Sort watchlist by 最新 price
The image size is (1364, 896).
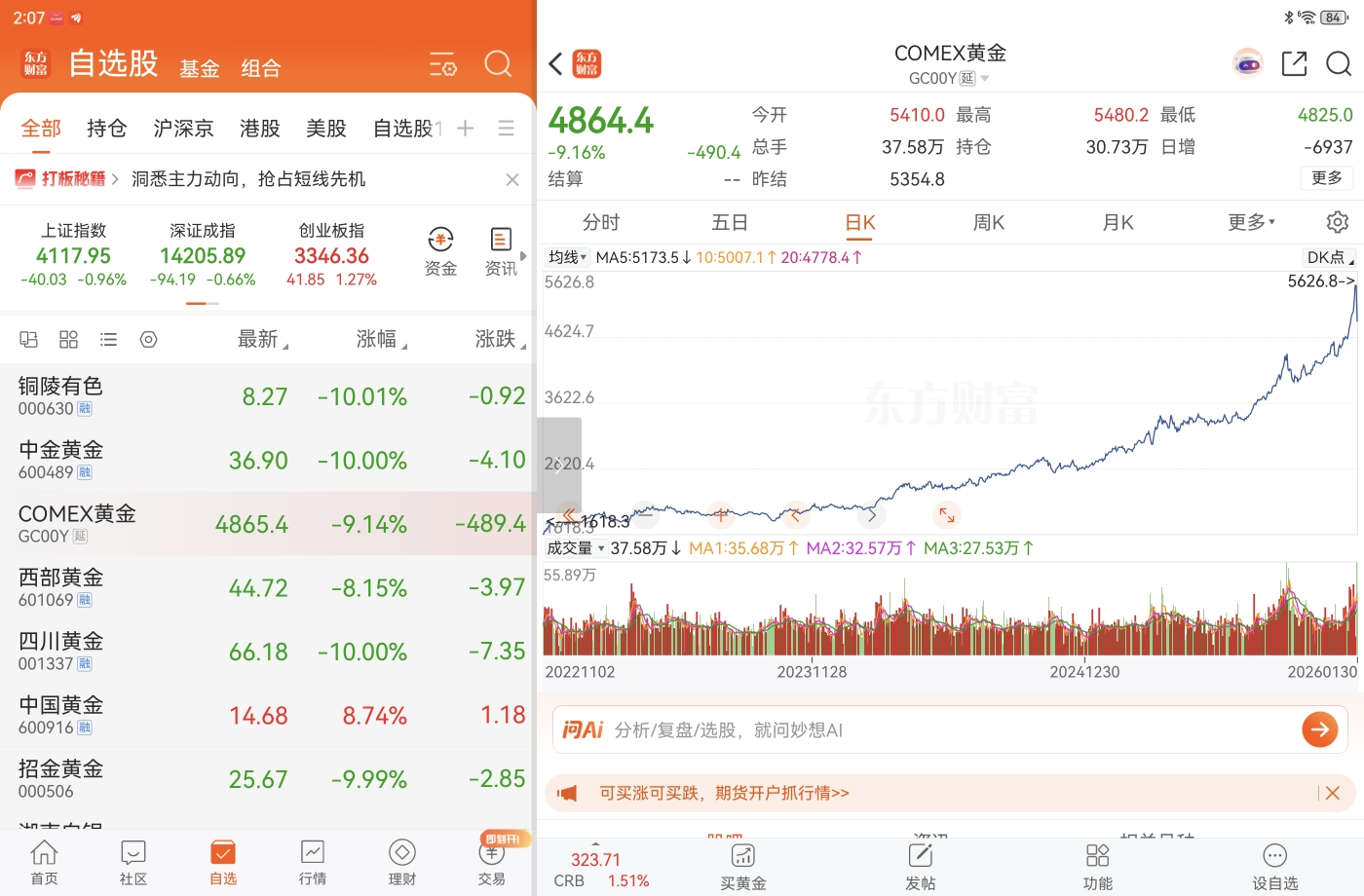(x=262, y=339)
